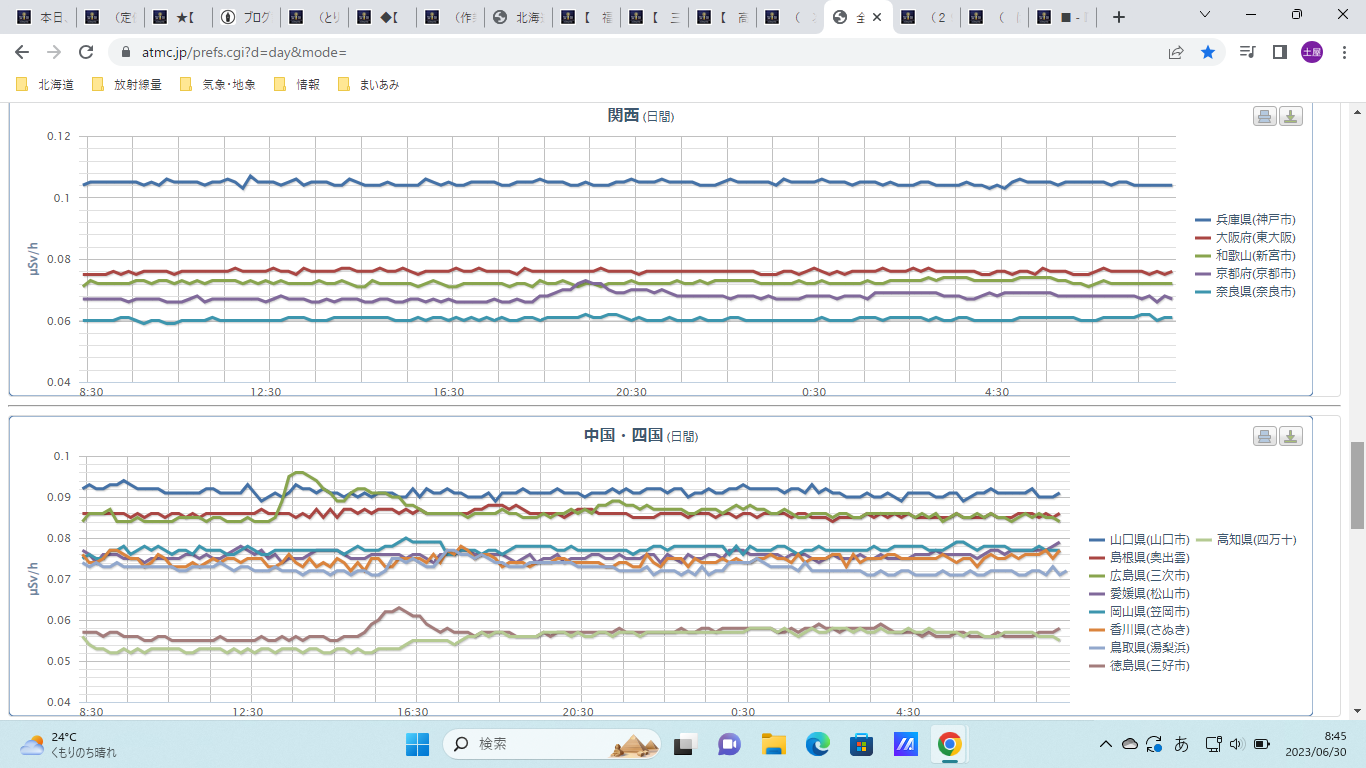The image size is (1366, 768).
Task: Open the まいあみ bookmark folder
Action: coord(369,85)
